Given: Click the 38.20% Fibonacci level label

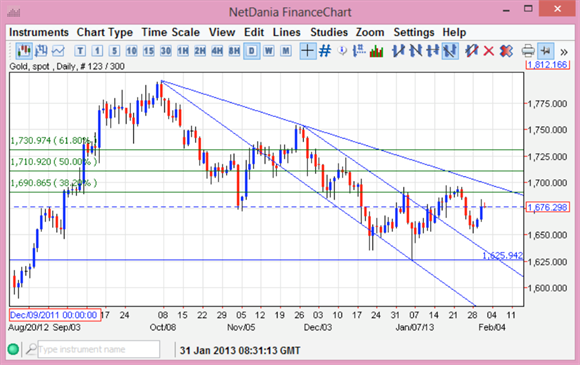Looking at the screenshot, I should tap(54, 183).
